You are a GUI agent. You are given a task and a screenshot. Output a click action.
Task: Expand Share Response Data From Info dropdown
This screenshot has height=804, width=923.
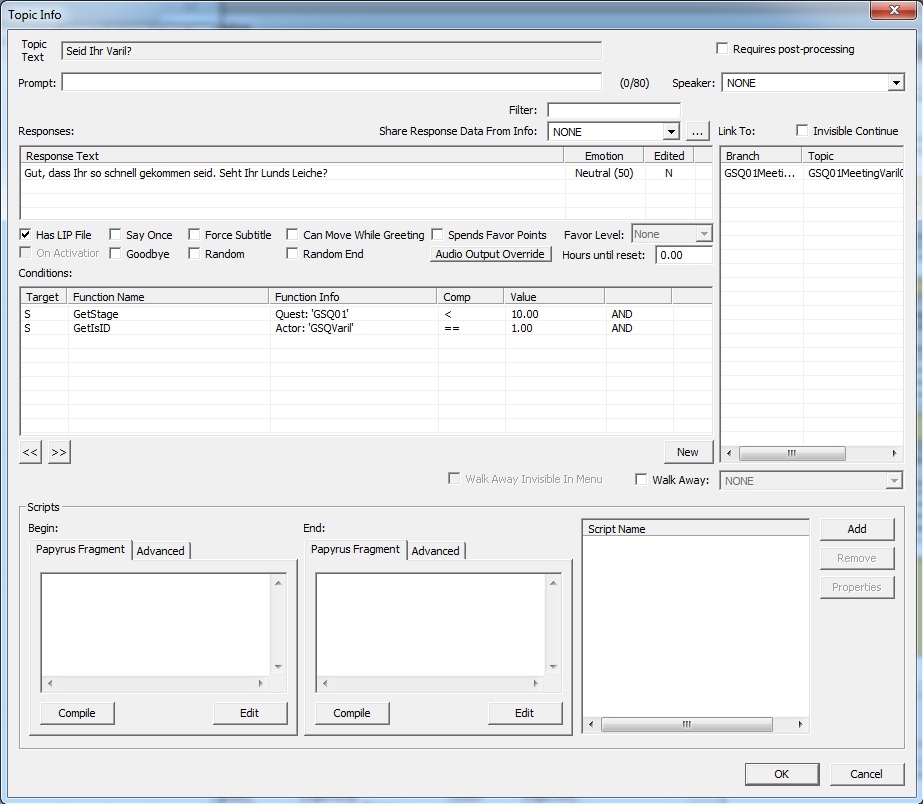670,132
